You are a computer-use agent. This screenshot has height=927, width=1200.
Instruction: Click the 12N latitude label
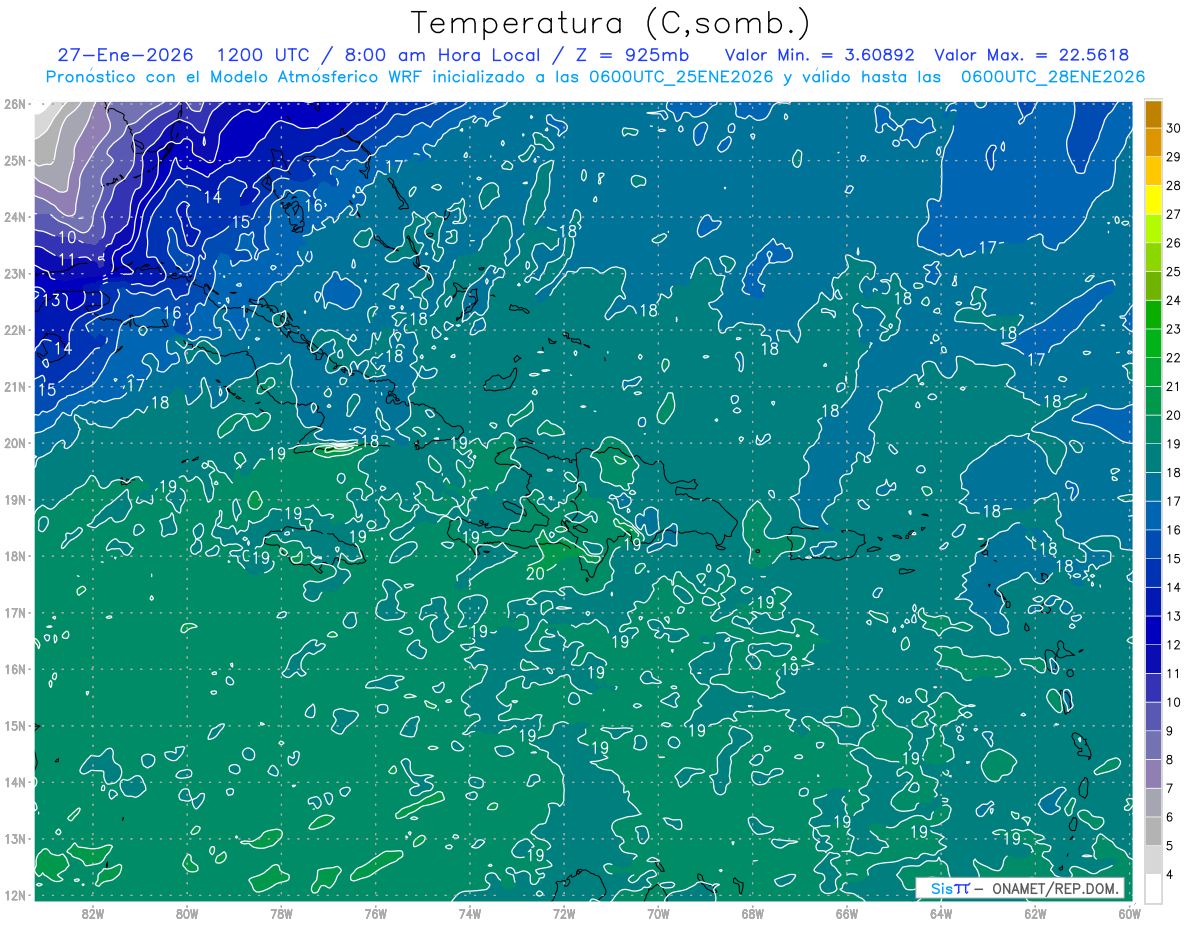(x=15, y=894)
